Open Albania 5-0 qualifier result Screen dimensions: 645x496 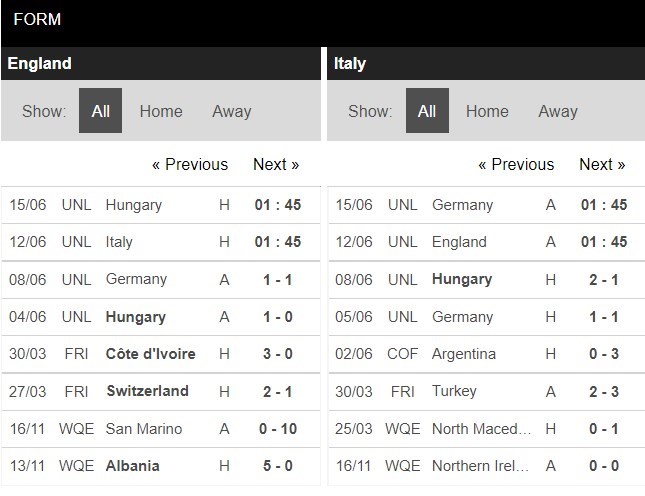click(x=160, y=466)
